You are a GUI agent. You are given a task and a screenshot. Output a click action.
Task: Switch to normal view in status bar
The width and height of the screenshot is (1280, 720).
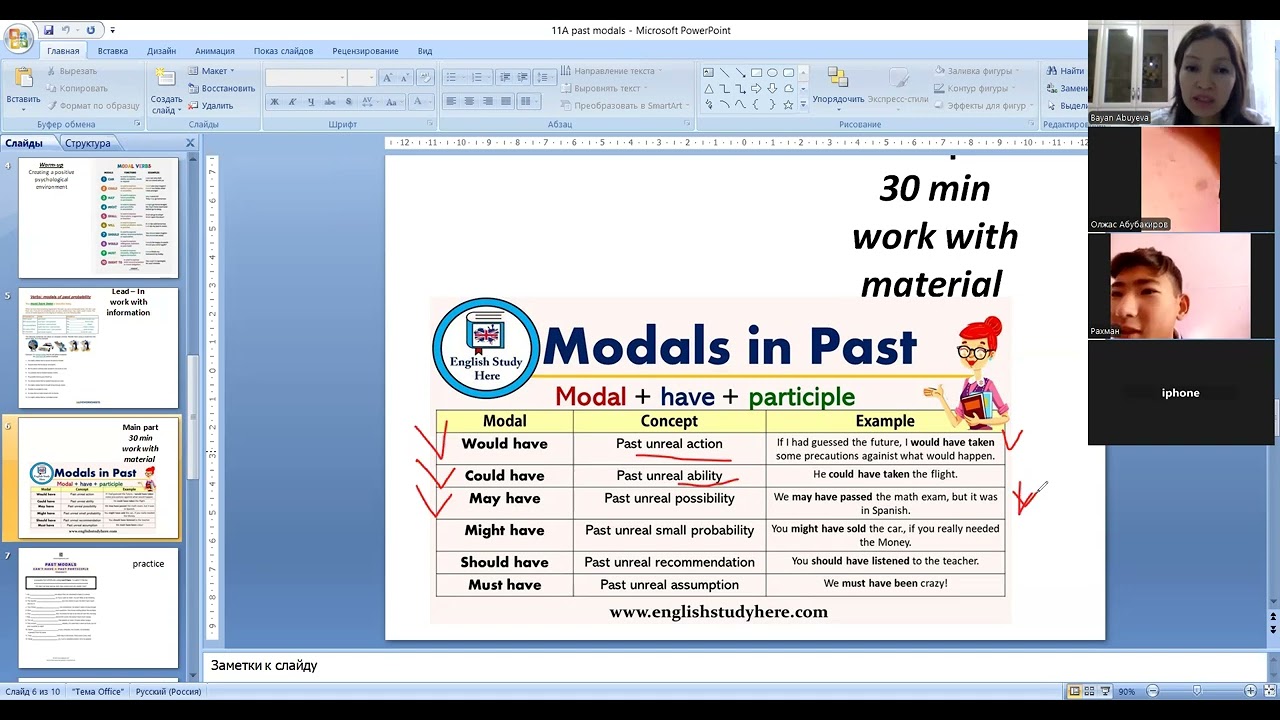(x=1074, y=691)
